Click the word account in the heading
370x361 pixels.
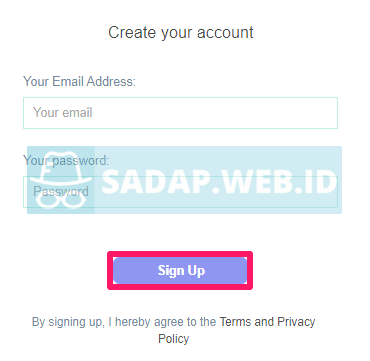[225, 33]
